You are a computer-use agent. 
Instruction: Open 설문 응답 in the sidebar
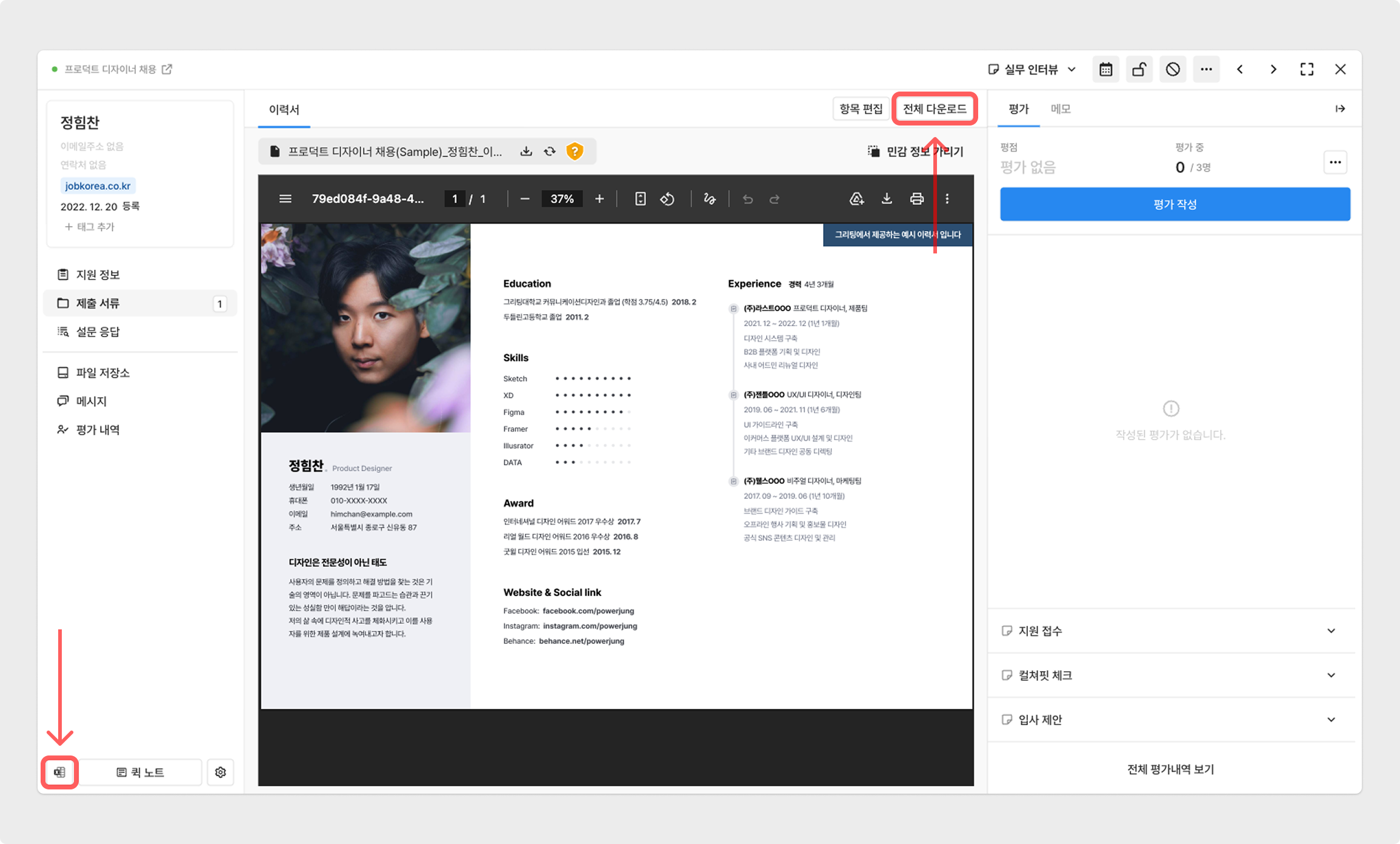(x=140, y=332)
